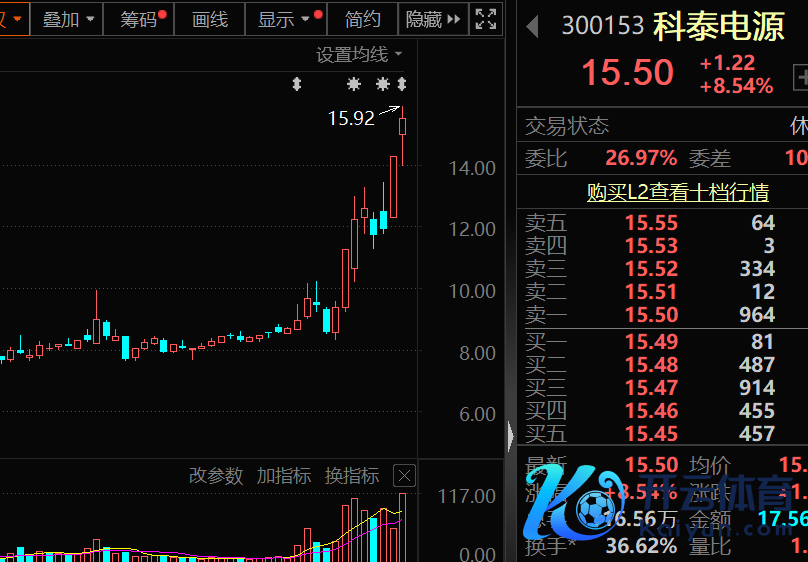This screenshot has height=562, width=808.
Task: Close the volume indicator panel
Action: (x=403, y=476)
